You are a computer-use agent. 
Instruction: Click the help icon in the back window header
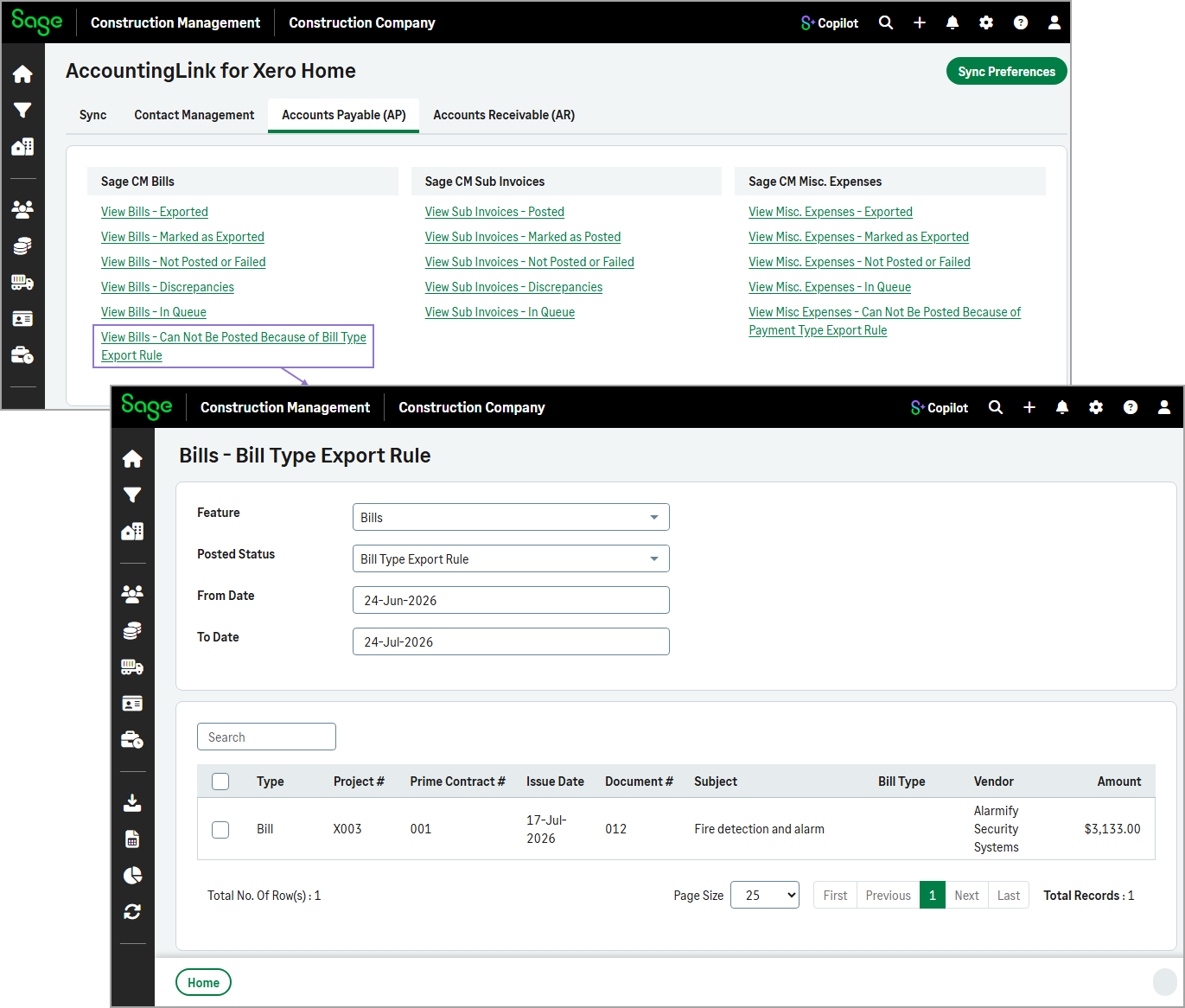1021,22
